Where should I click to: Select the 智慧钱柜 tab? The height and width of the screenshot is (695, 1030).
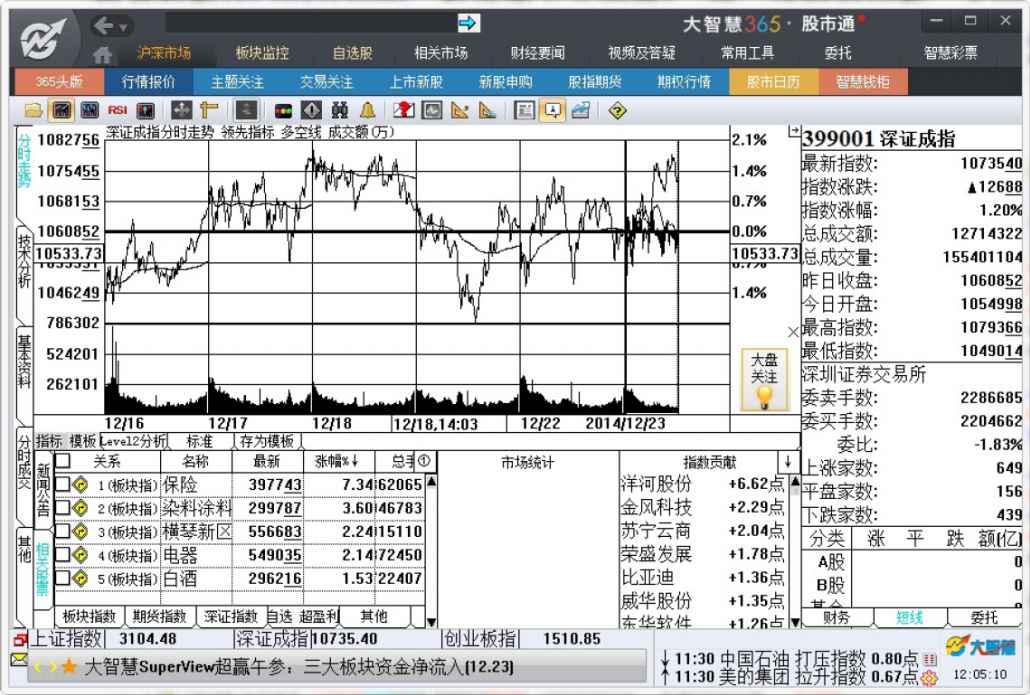point(862,82)
